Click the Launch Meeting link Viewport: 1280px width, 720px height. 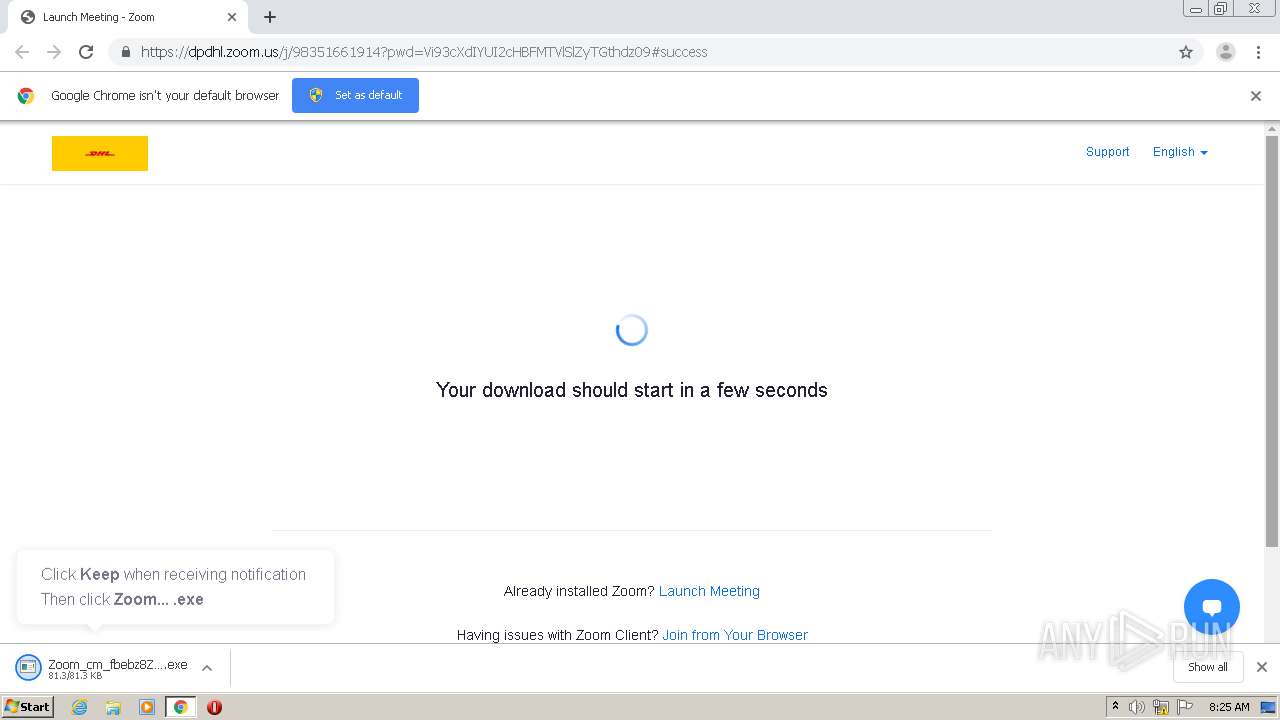point(709,591)
